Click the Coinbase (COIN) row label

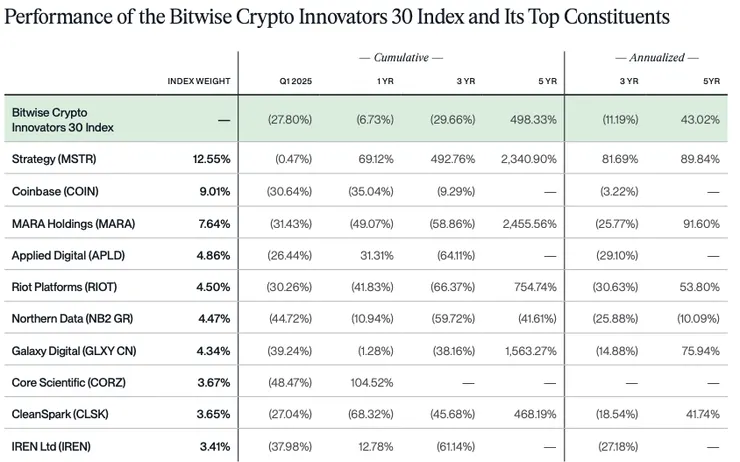[x=53, y=191]
